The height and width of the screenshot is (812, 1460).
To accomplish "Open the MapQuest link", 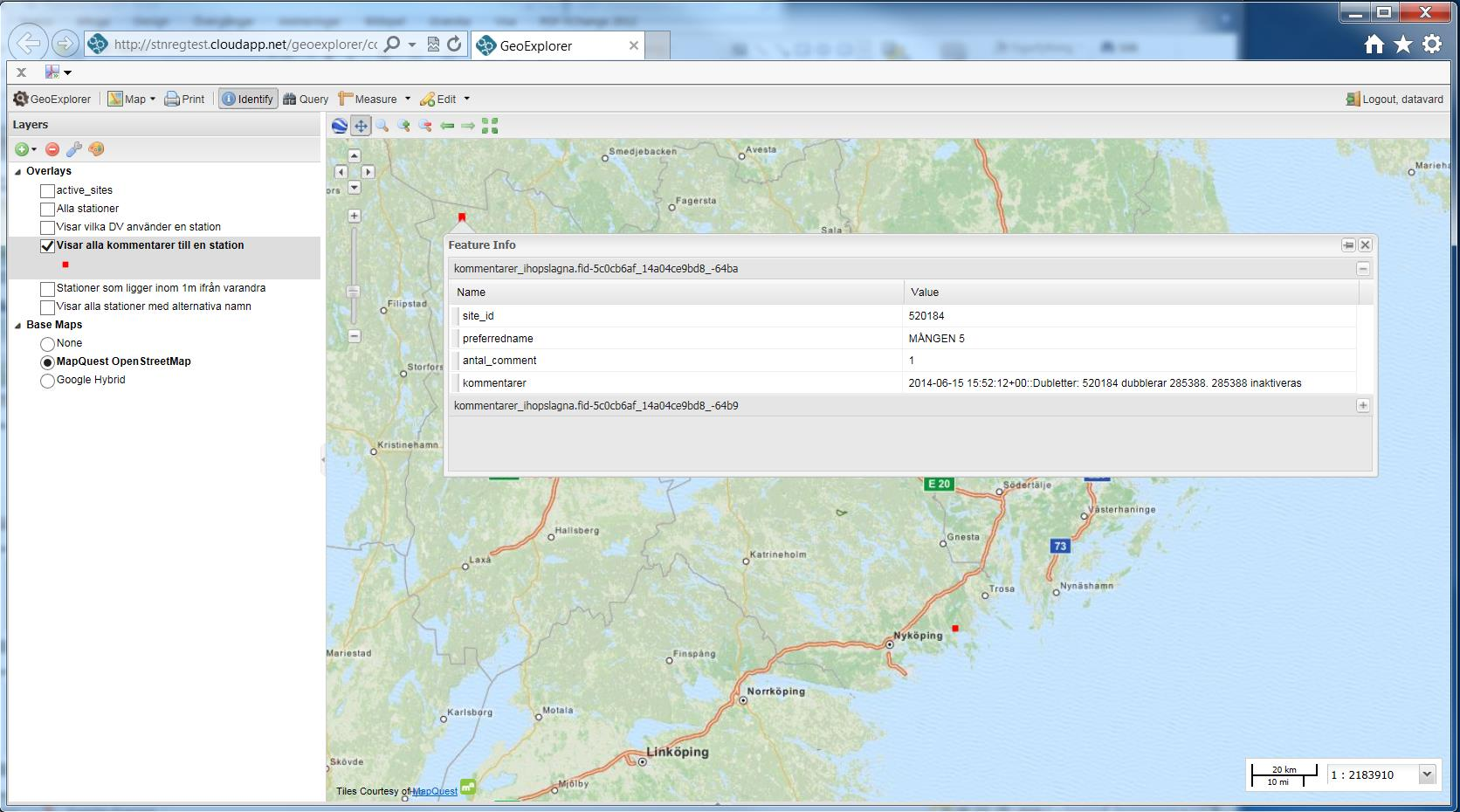I will (x=435, y=791).
